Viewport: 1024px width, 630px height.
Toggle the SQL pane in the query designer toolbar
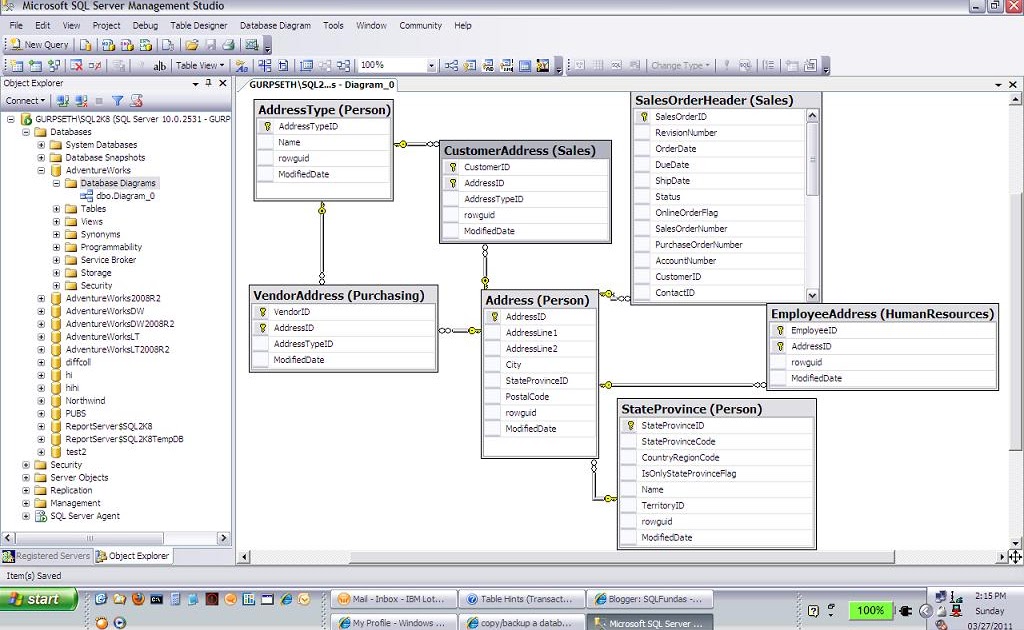[x=618, y=66]
